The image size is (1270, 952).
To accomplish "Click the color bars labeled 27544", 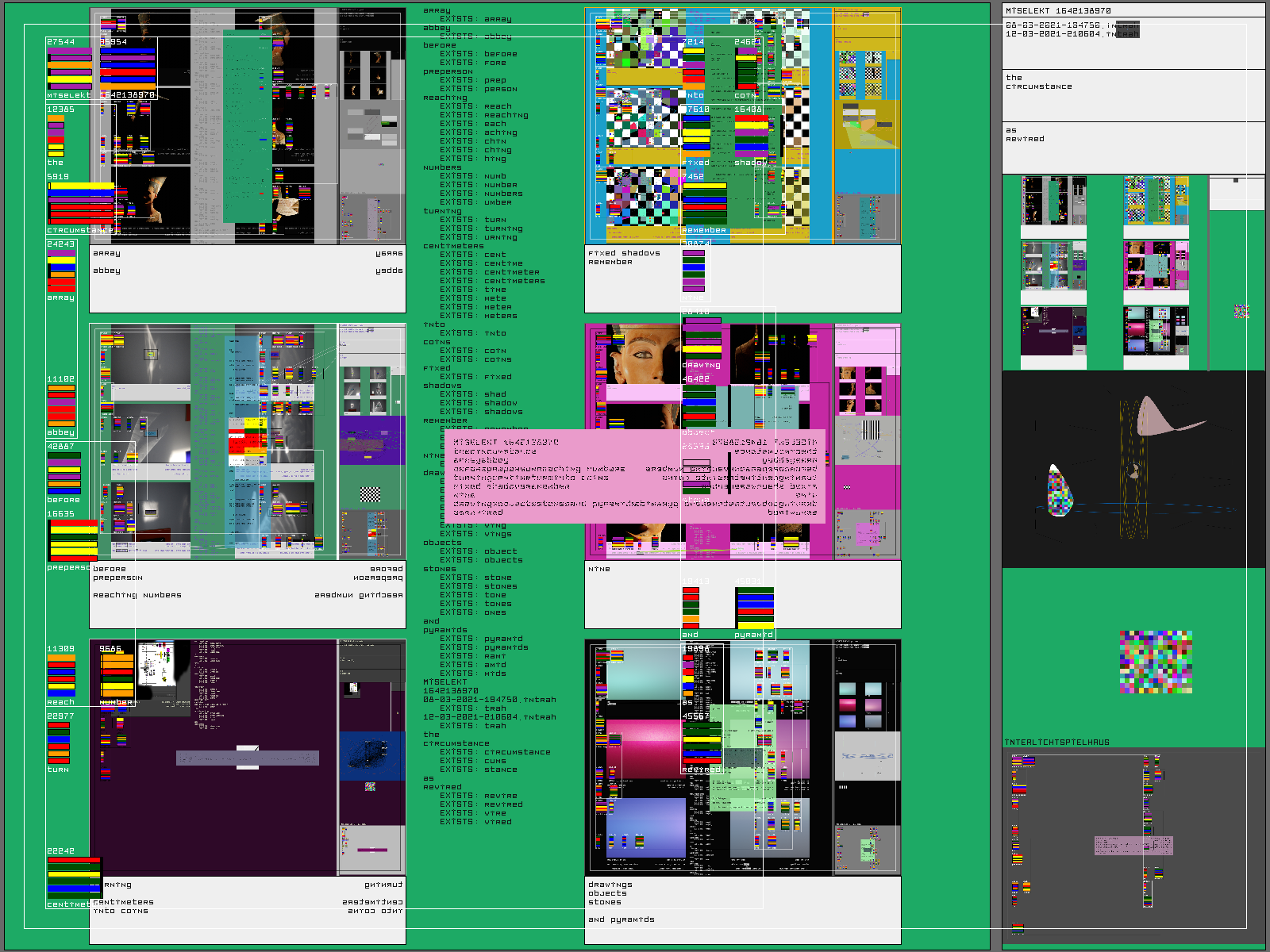I will point(69,67).
